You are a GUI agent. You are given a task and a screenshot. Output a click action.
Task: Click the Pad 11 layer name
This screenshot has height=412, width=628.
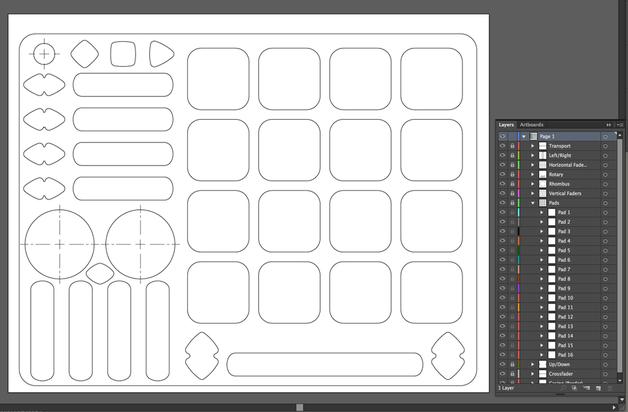pyautogui.click(x=565, y=307)
